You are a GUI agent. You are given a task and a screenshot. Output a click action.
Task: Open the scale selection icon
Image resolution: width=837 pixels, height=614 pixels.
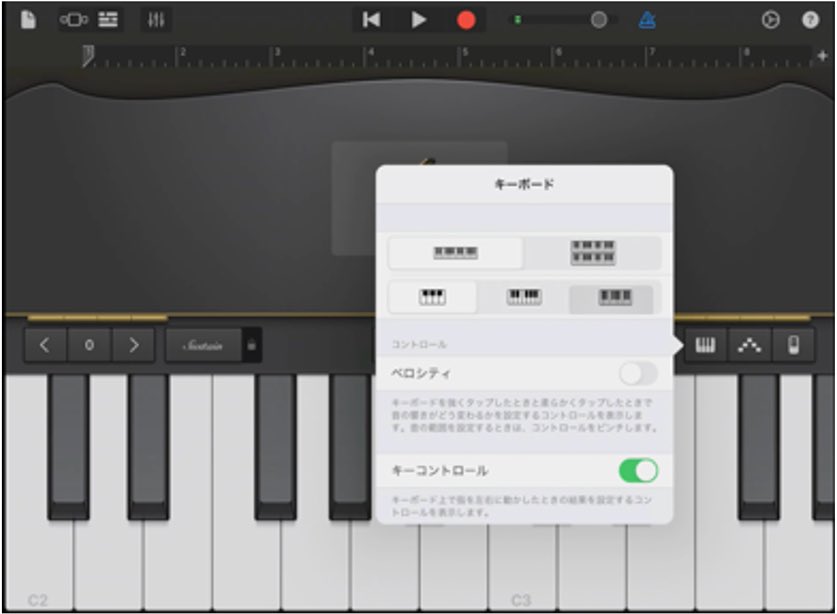(x=794, y=345)
